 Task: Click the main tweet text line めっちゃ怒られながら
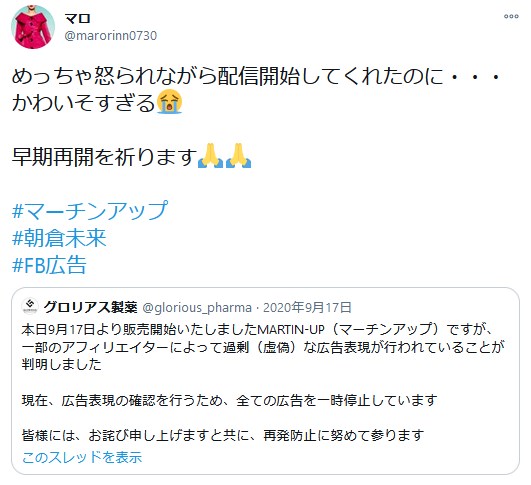pyautogui.click(x=256, y=77)
